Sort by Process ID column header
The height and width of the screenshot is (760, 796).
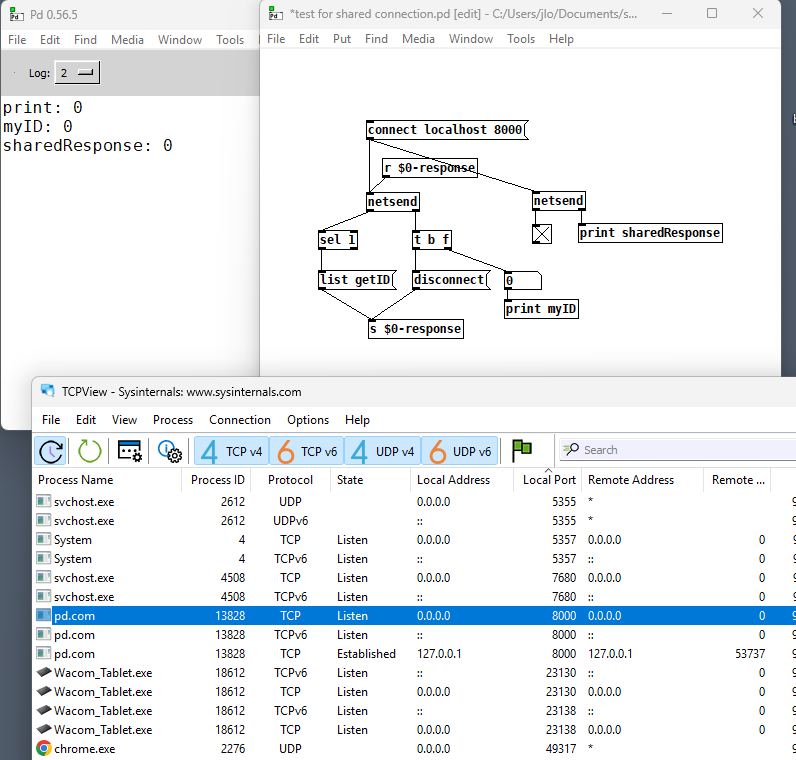click(x=218, y=480)
